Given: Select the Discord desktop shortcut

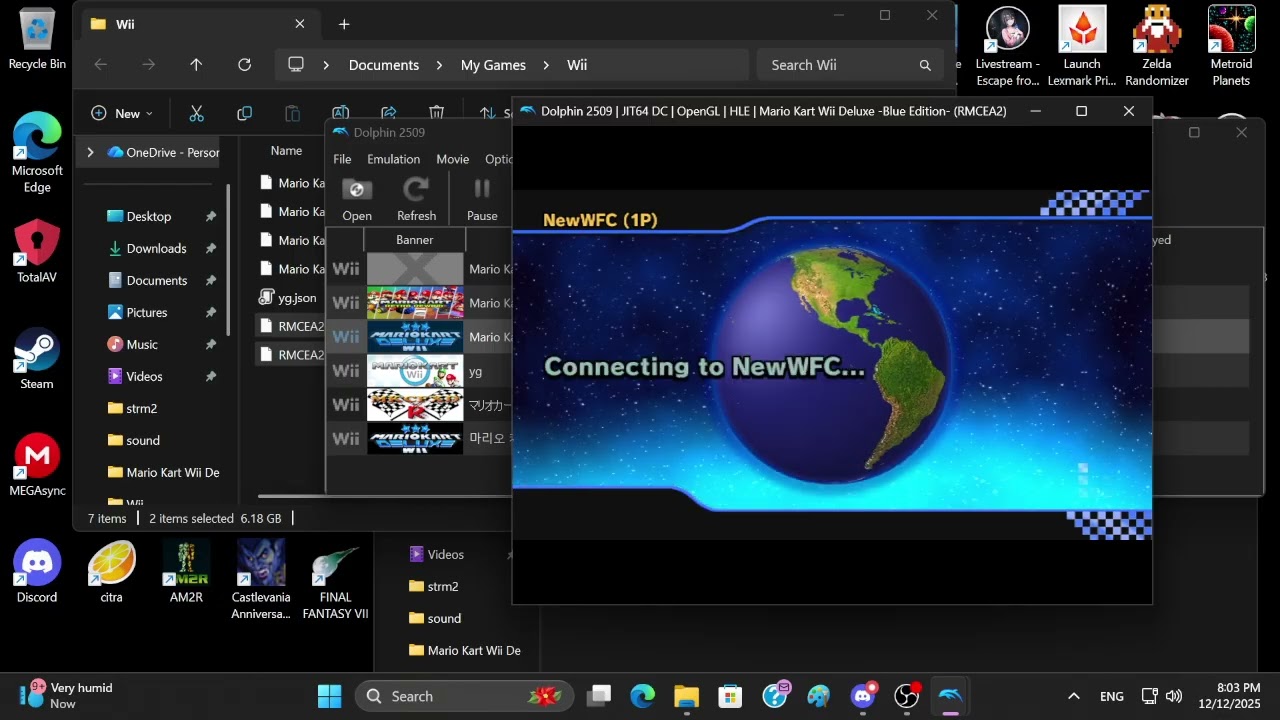Looking at the screenshot, I should 37,572.
